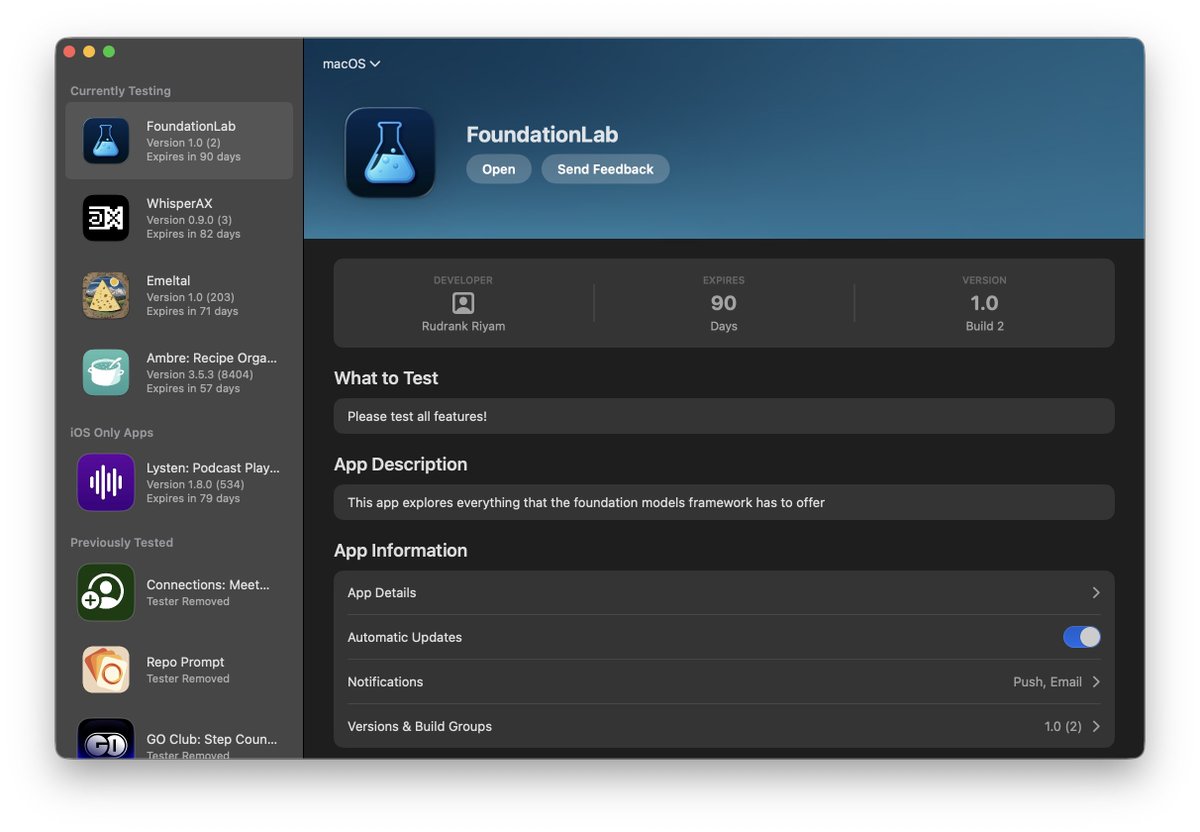1200x832 pixels.
Task: Open App Details row
Action: click(724, 593)
